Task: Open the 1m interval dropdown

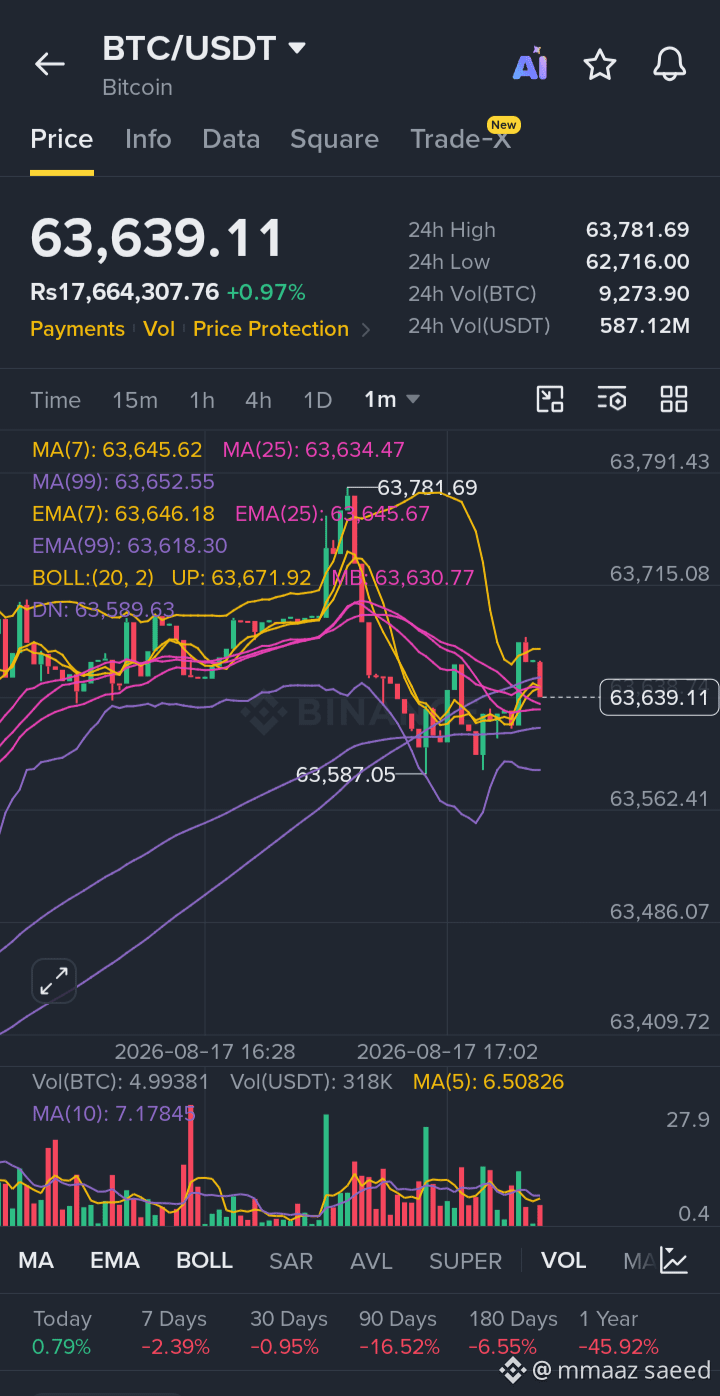Action: pos(392,400)
